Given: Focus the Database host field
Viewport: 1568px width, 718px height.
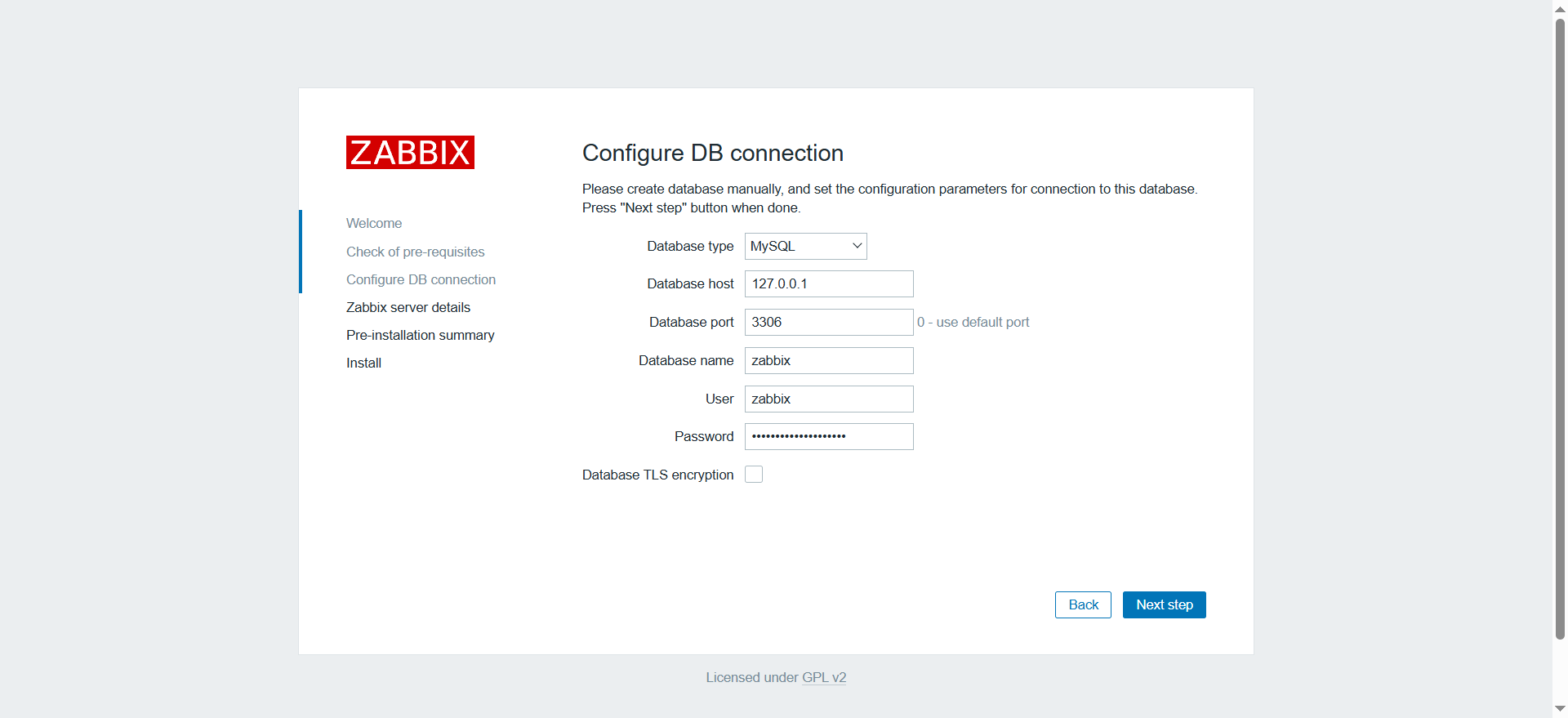Looking at the screenshot, I should click(828, 283).
